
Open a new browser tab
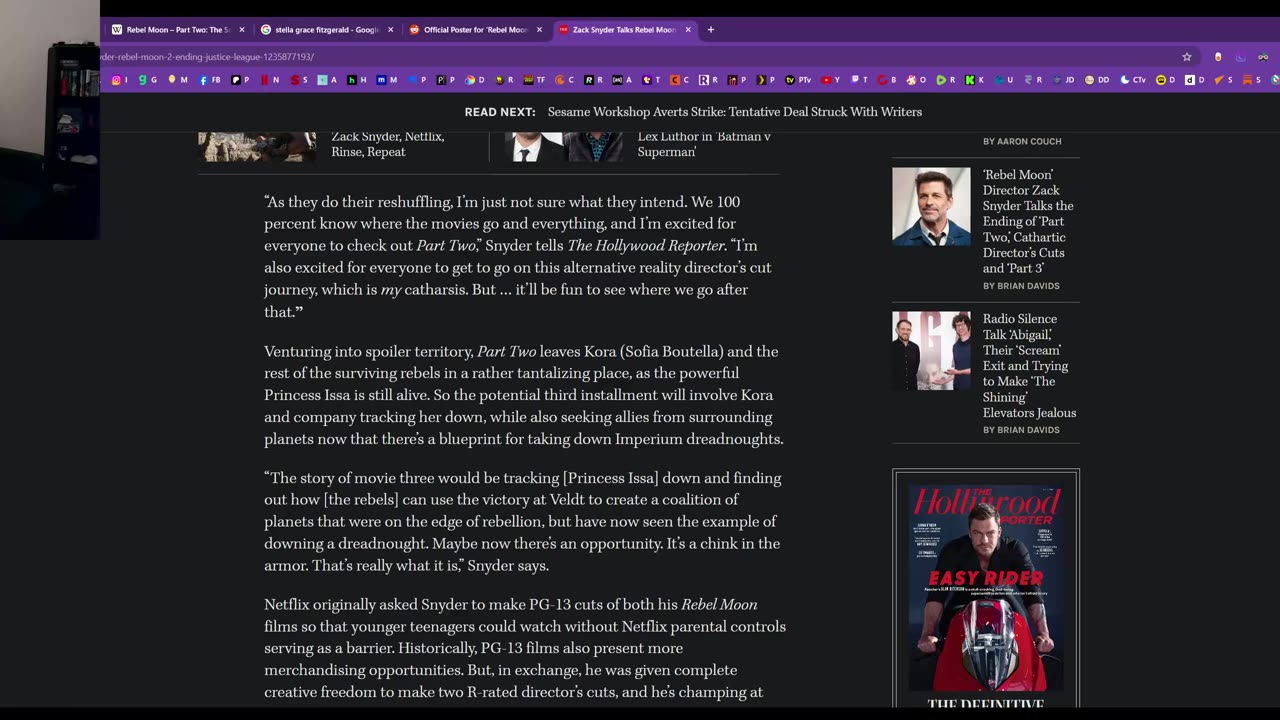click(x=711, y=30)
